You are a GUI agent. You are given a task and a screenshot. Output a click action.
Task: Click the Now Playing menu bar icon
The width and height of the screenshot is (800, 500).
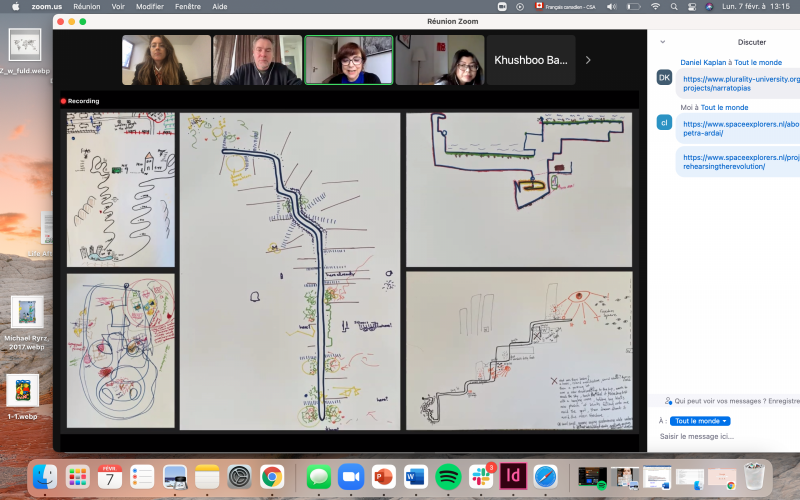[520, 7]
